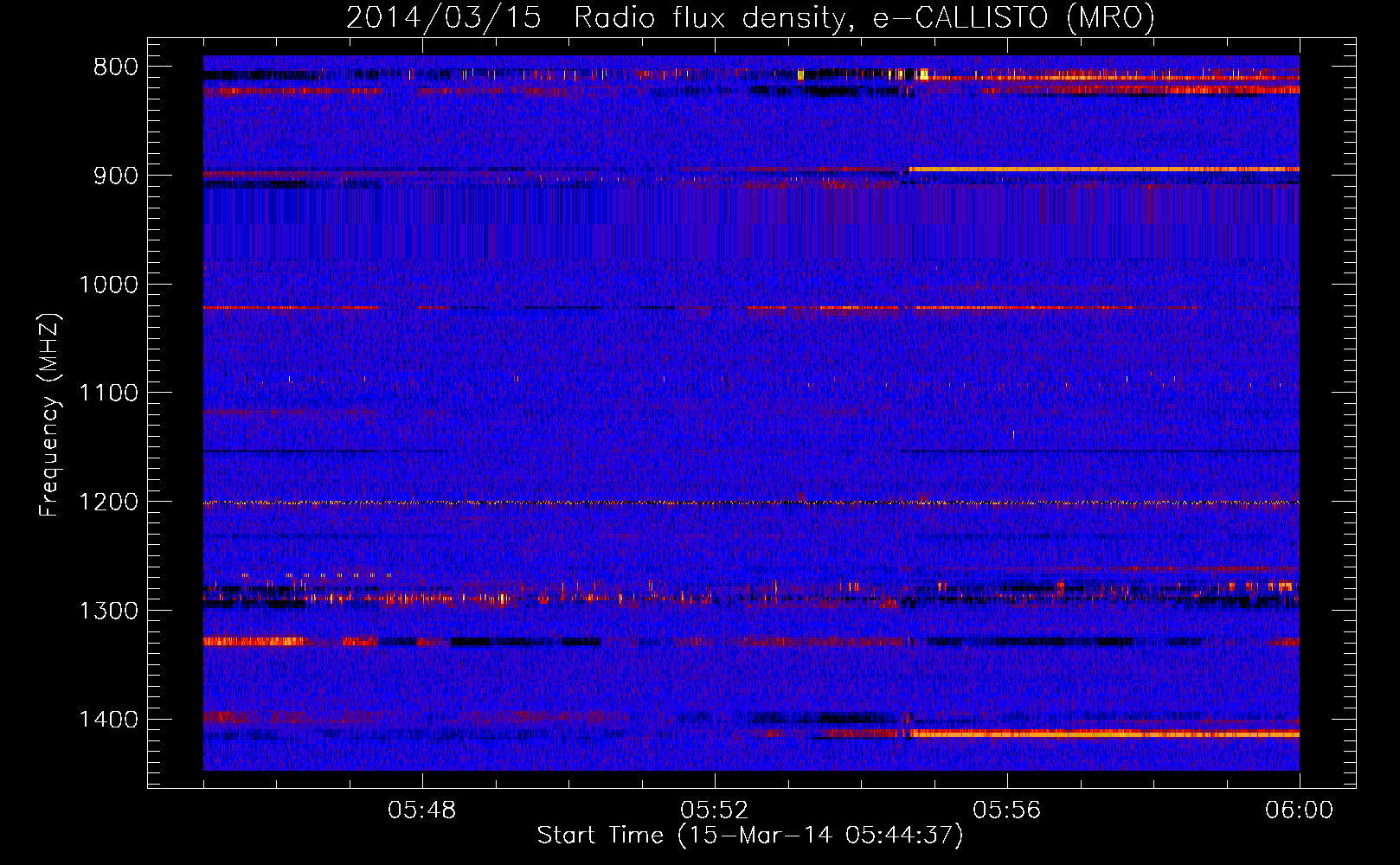Select the 1200 frequency tick label
The image size is (1400, 865).
(x=109, y=502)
